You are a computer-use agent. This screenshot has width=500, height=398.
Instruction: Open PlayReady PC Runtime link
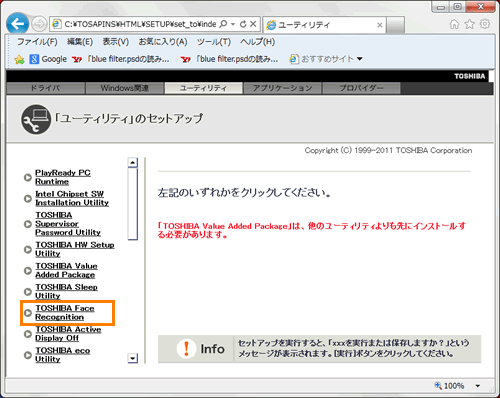pyautogui.click(x=63, y=177)
